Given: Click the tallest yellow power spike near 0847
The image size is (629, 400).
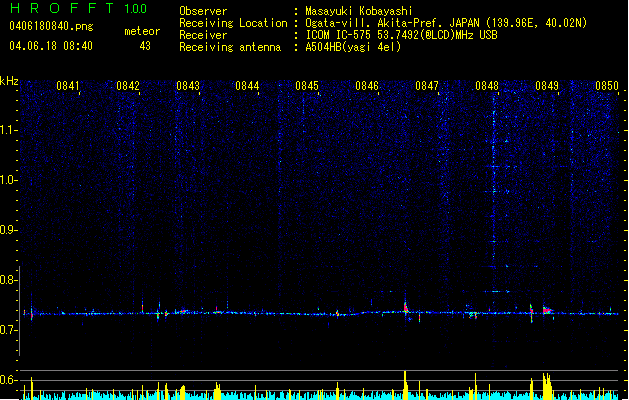Looking at the screenshot, I should [406, 385].
